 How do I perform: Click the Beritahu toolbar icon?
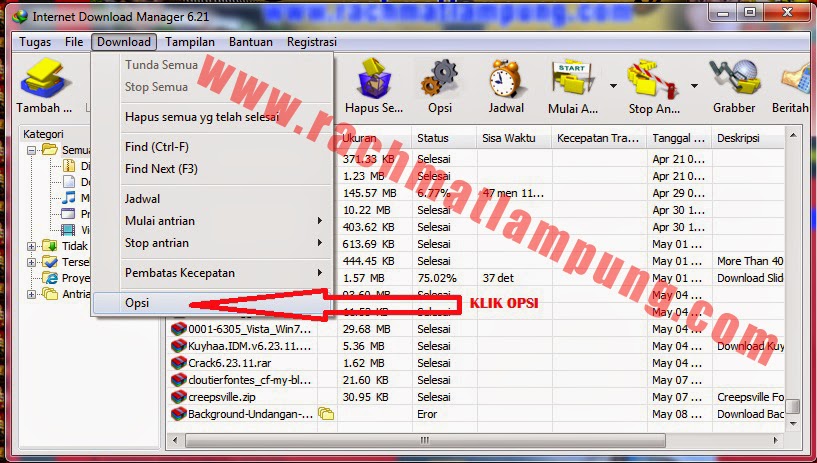point(796,79)
